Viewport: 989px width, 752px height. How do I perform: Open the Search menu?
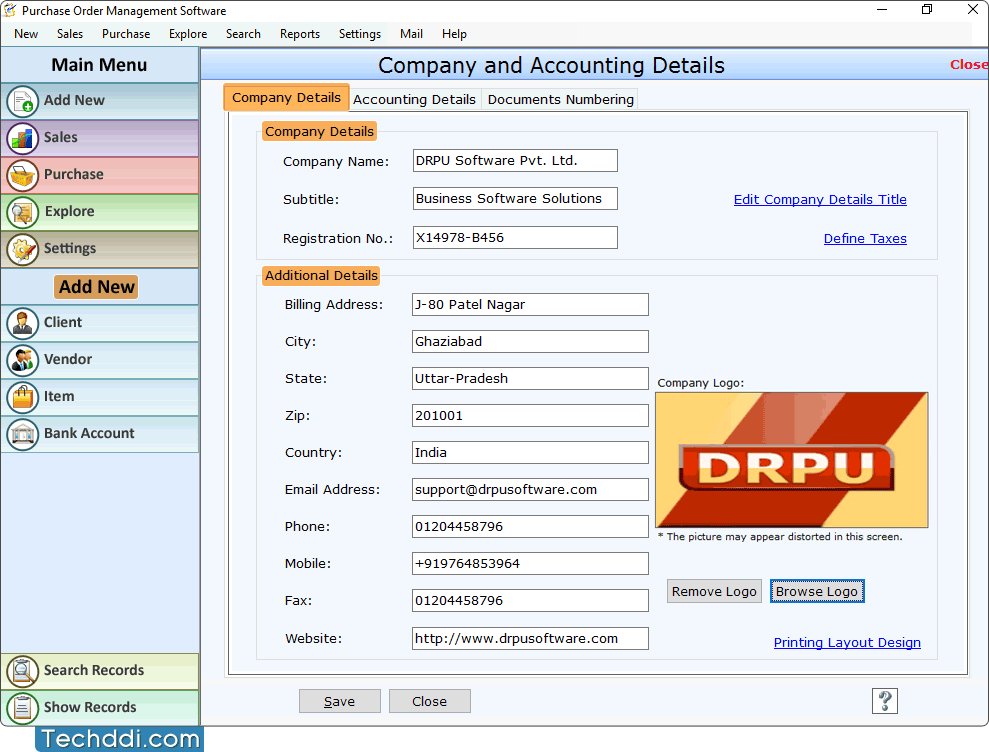point(243,34)
